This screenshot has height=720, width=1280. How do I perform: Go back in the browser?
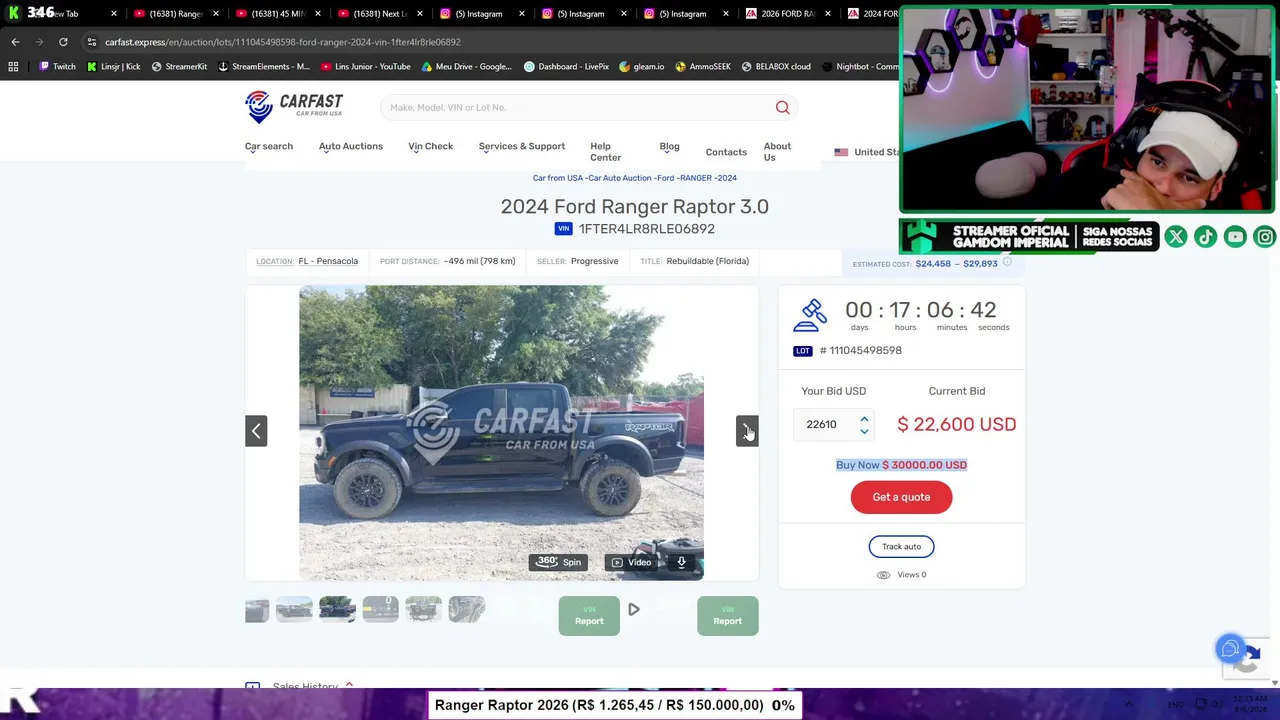[x=15, y=42]
